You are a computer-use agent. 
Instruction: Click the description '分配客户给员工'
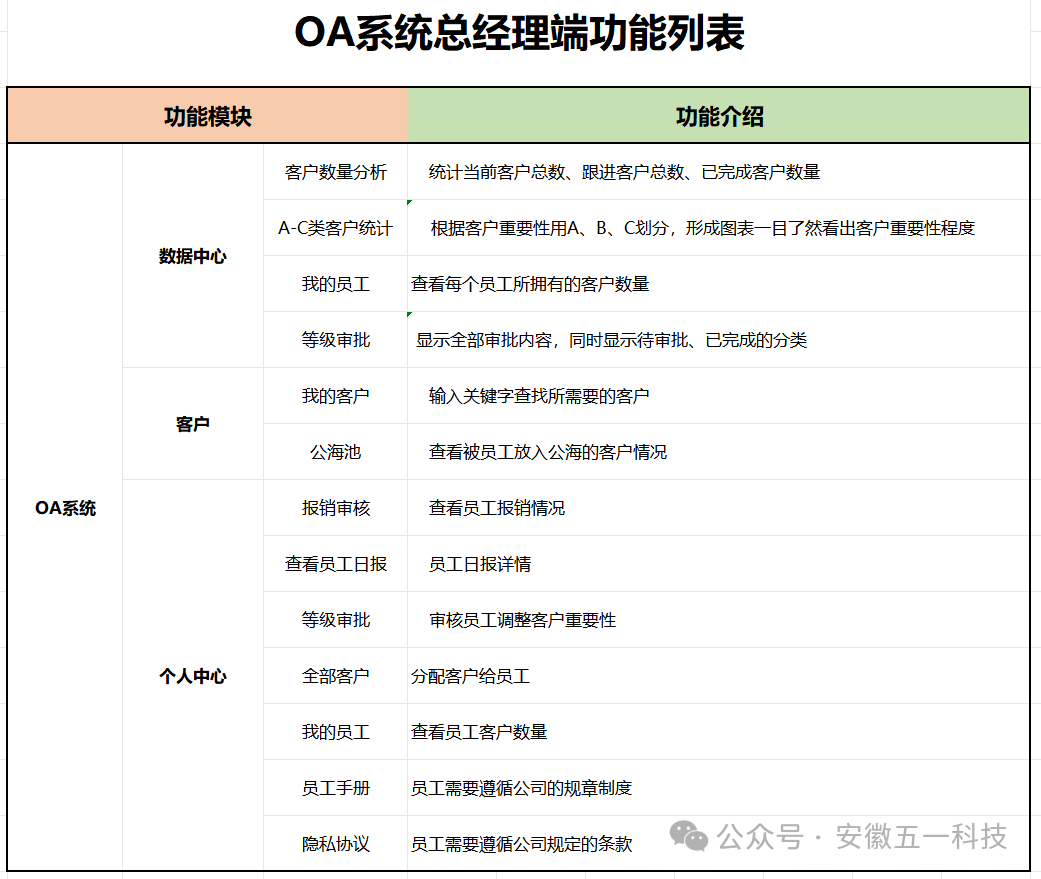(470, 676)
